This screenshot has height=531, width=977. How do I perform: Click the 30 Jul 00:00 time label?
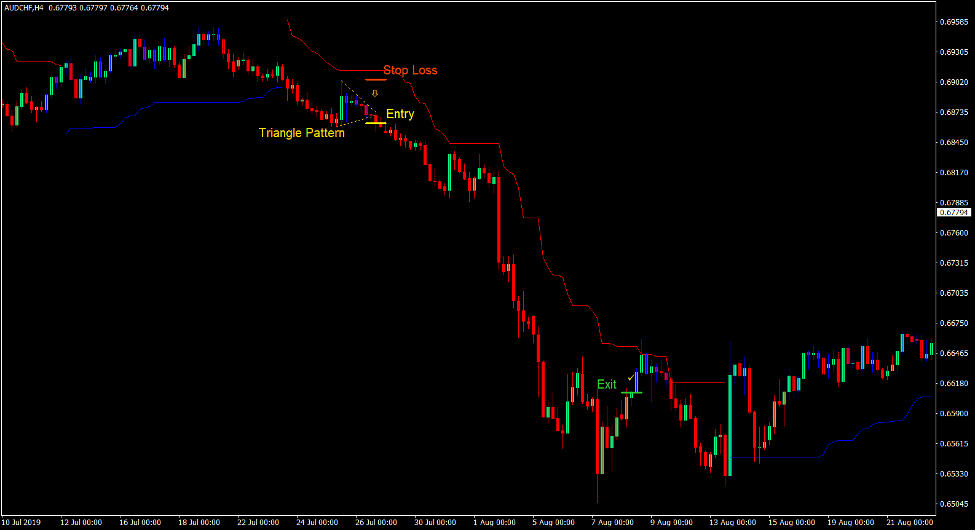pyautogui.click(x=436, y=522)
